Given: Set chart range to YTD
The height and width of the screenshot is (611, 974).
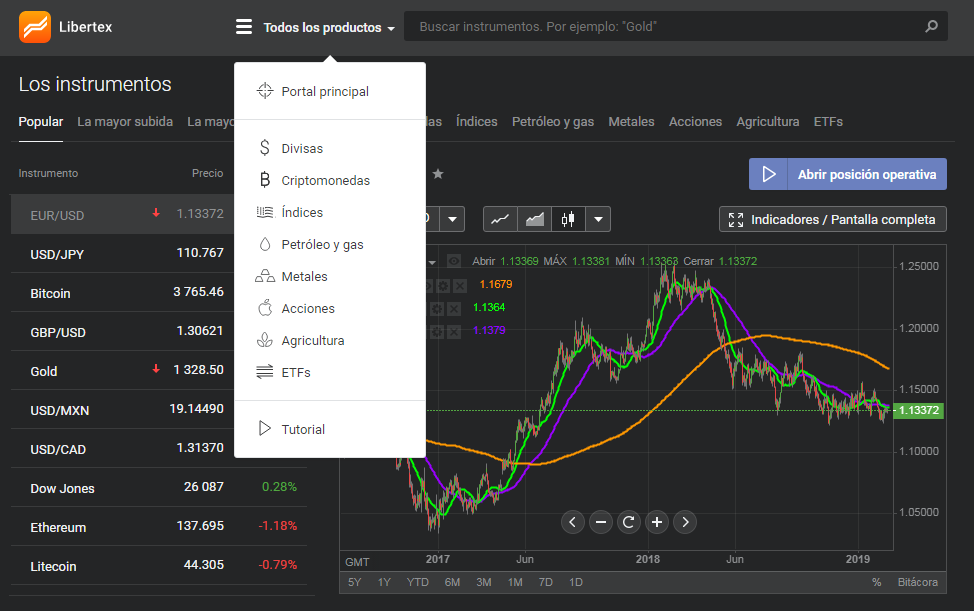Looking at the screenshot, I should click(417, 582).
